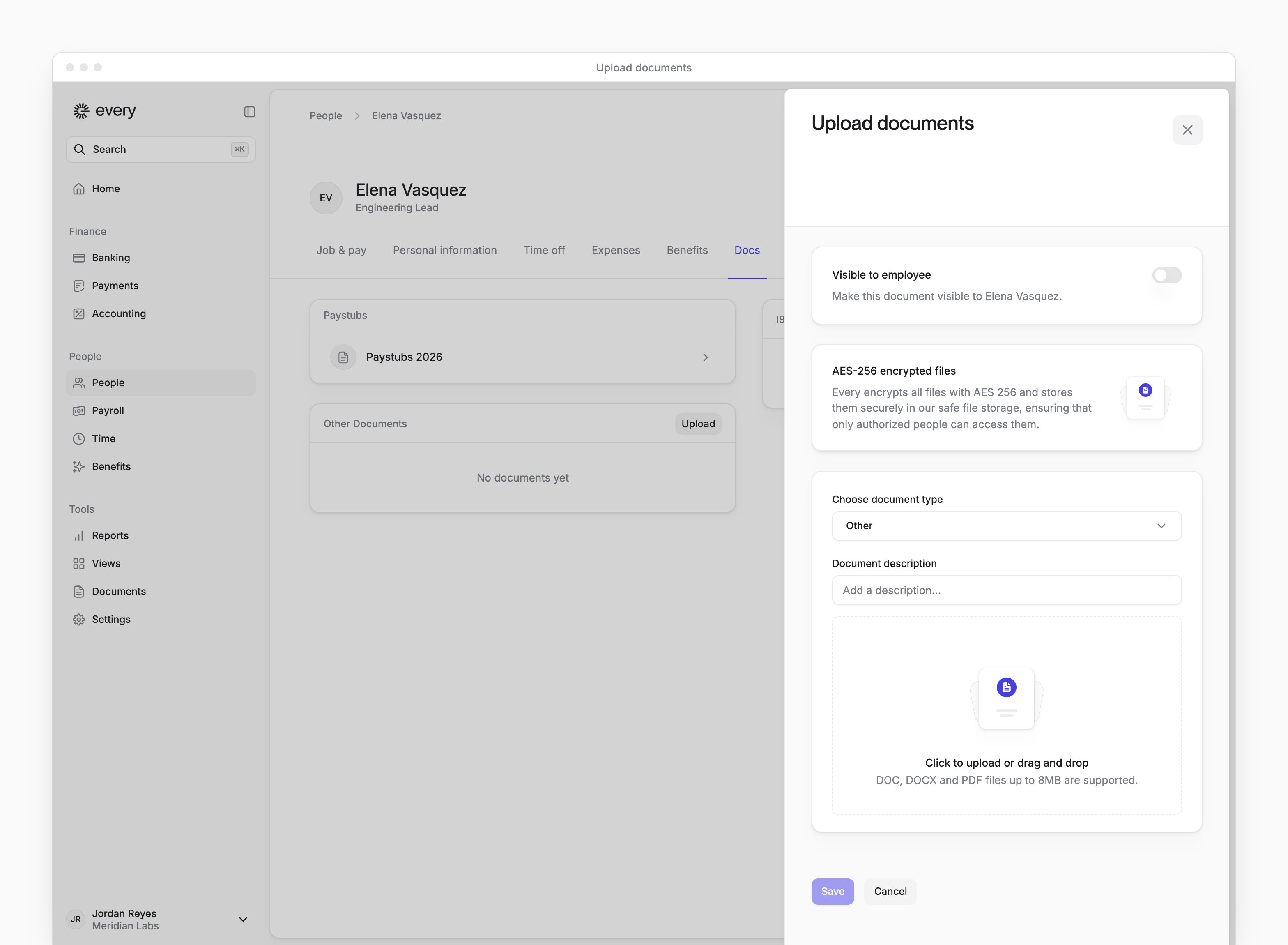
Task: Open Reports in sidebar
Action: 161,535
